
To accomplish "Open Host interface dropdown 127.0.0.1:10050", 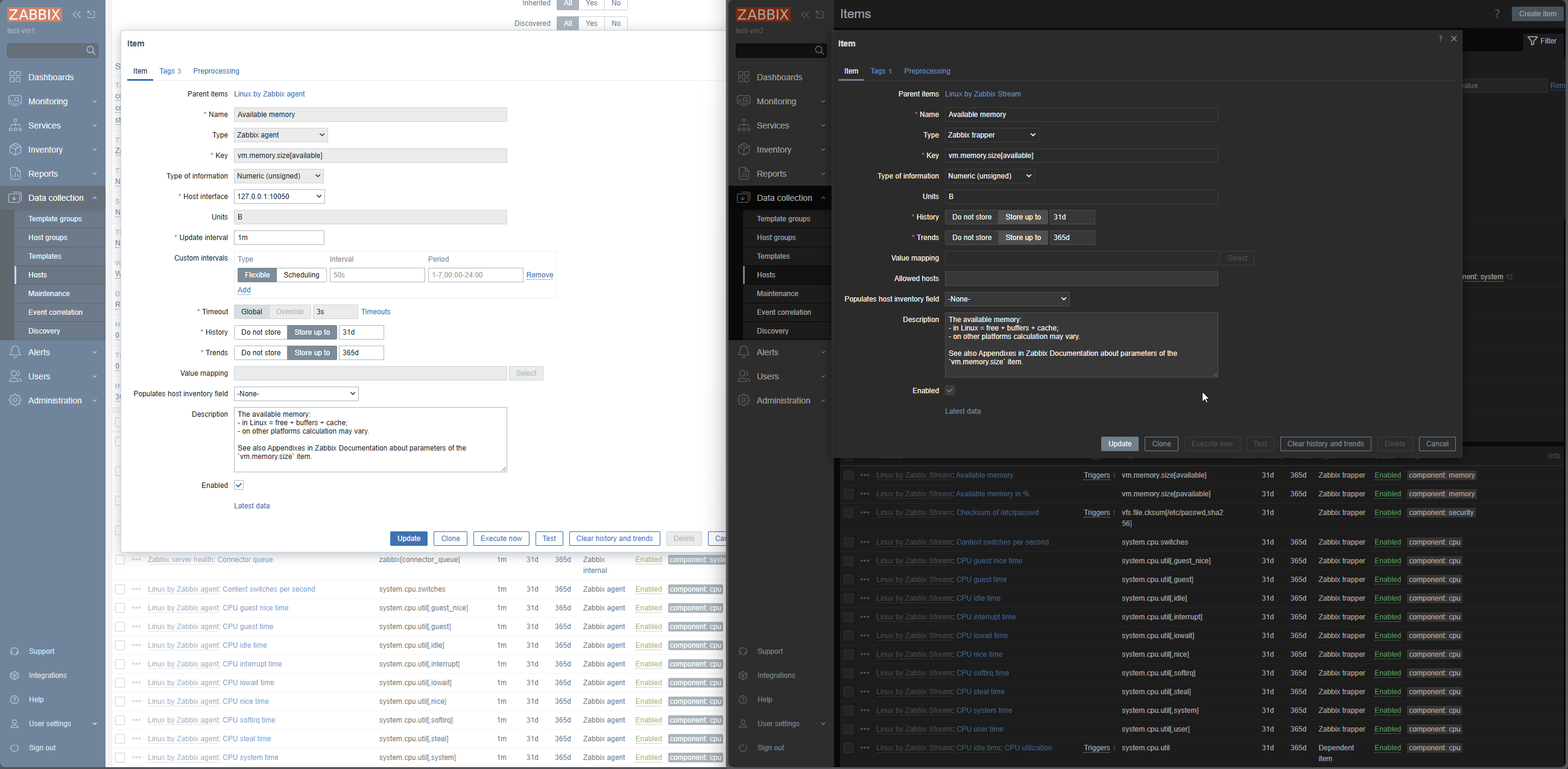I will coord(279,197).
